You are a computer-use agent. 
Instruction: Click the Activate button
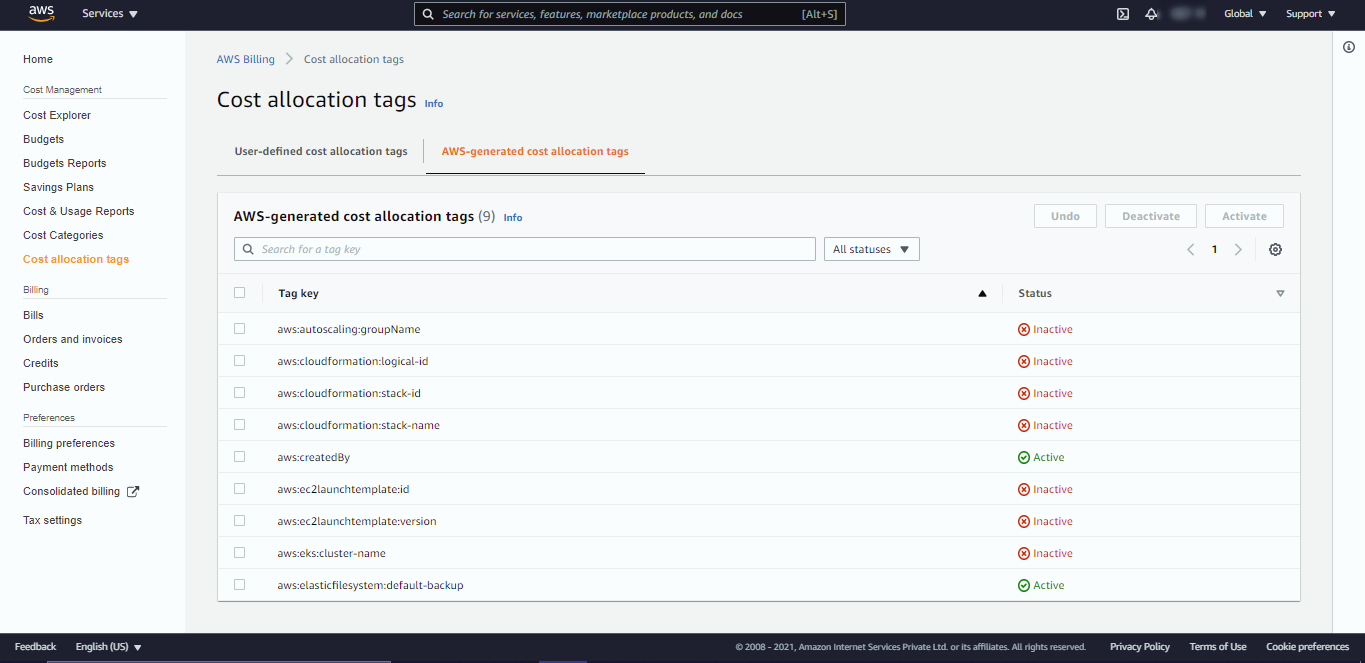[1244, 216]
